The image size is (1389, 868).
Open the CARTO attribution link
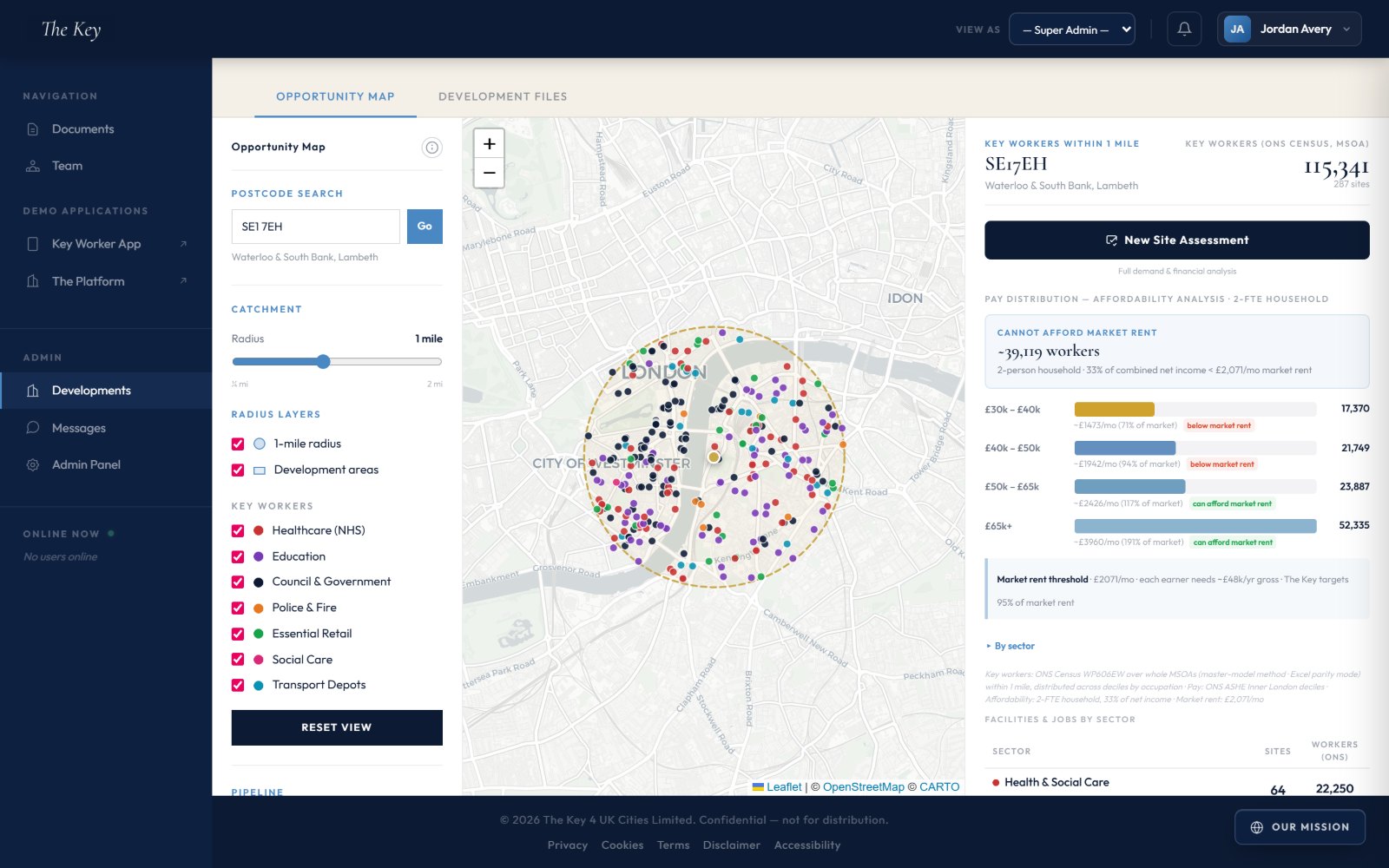(x=939, y=787)
